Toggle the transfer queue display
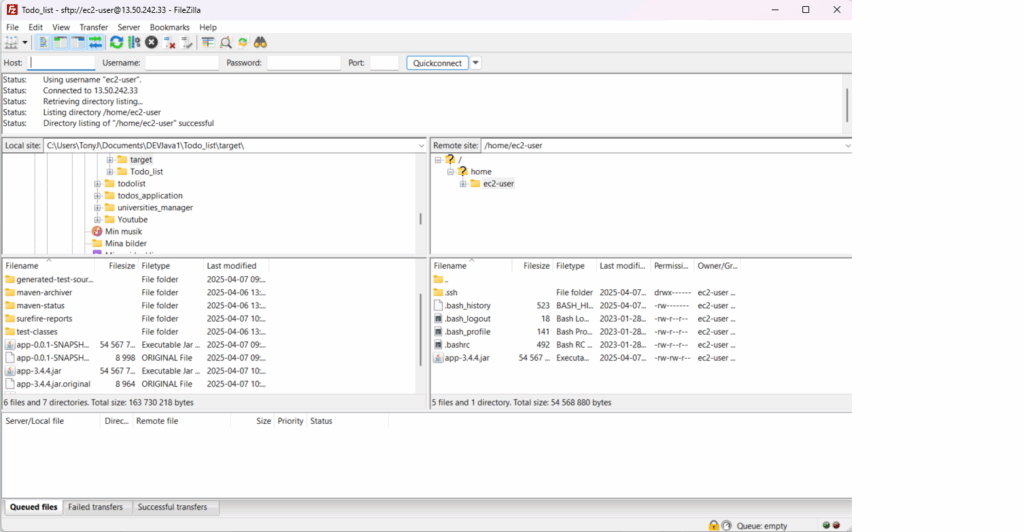The image size is (1024, 532). tap(96, 42)
